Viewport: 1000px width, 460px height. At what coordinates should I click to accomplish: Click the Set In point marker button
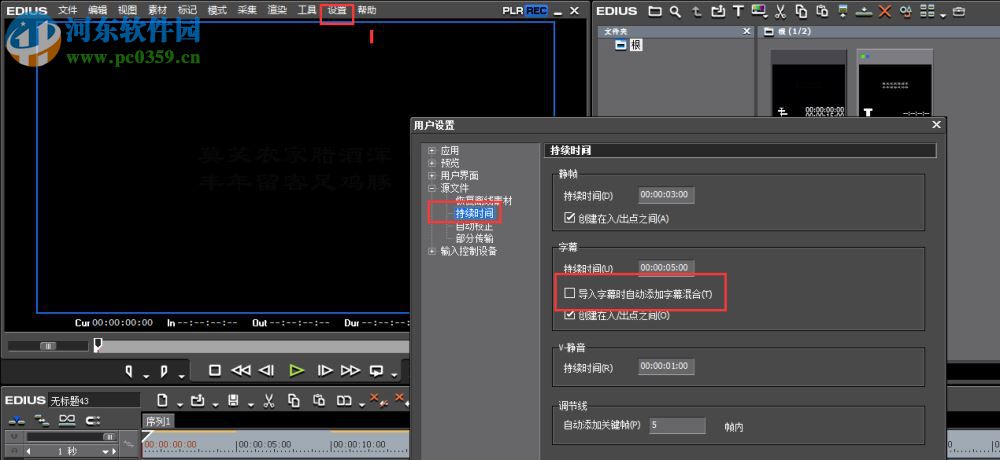(x=129, y=371)
